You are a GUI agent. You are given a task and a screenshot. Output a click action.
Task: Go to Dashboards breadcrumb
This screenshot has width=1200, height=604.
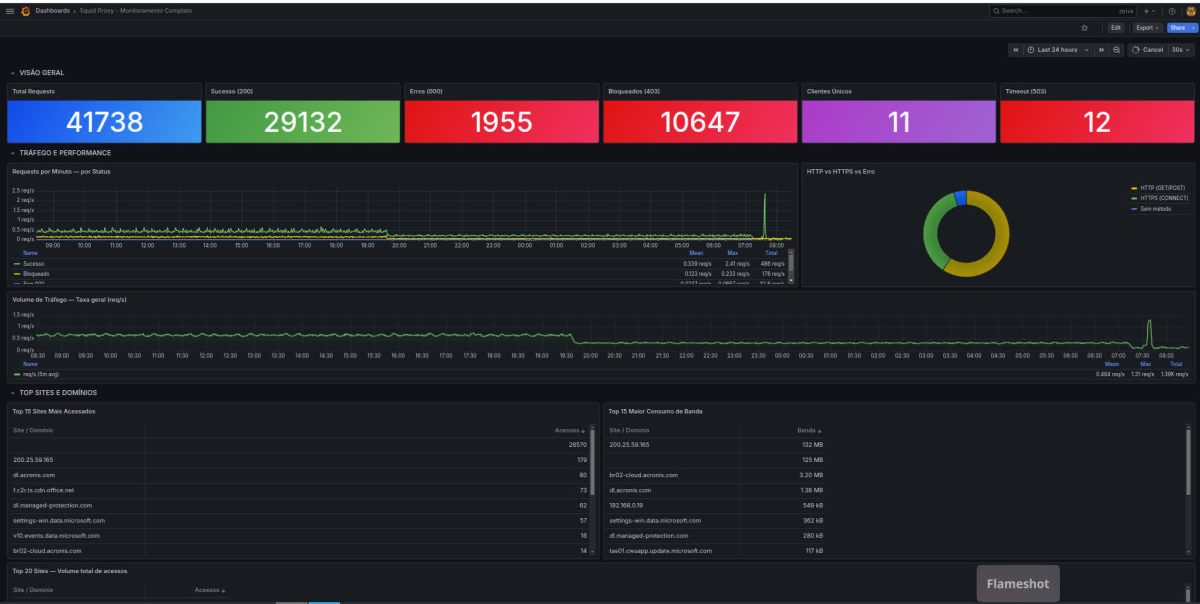[52, 10]
